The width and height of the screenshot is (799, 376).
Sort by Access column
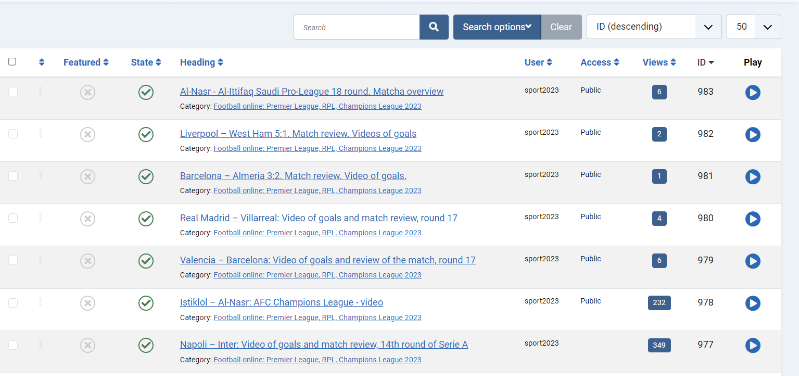point(600,62)
